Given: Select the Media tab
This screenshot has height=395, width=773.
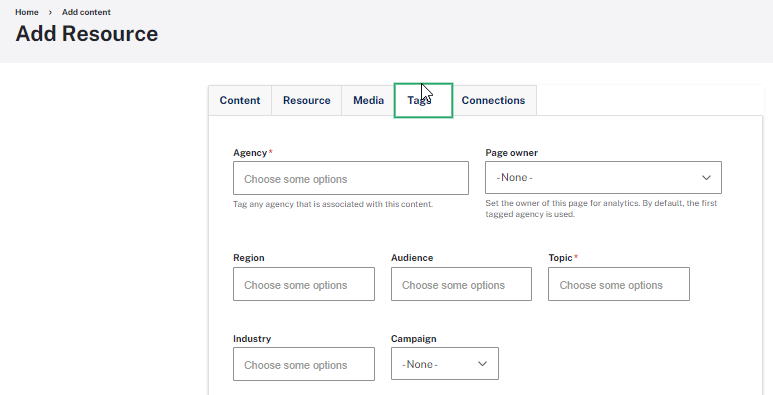Looking at the screenshot, I should [368, 101].
